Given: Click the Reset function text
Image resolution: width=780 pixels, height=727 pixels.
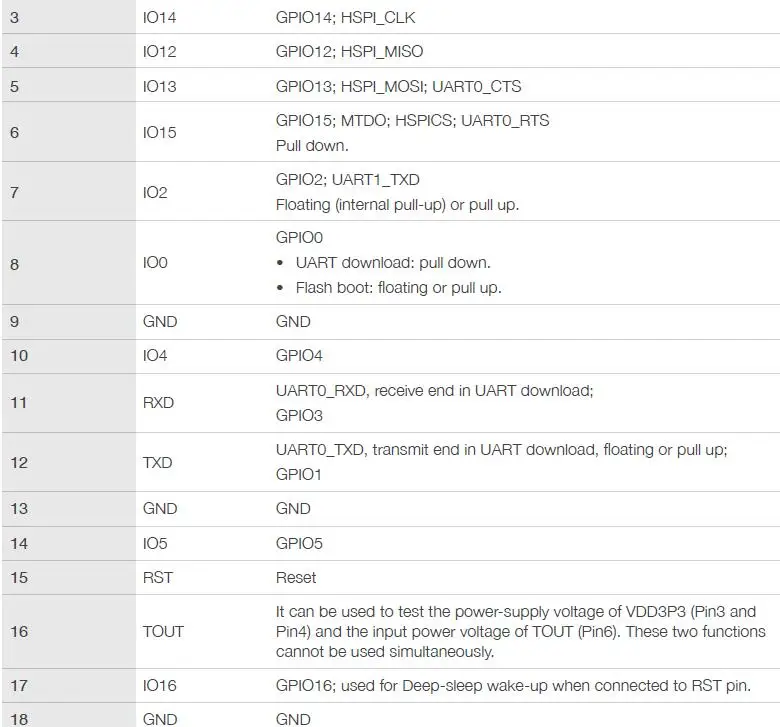Looking at the screenshot, I should point(295,577).
